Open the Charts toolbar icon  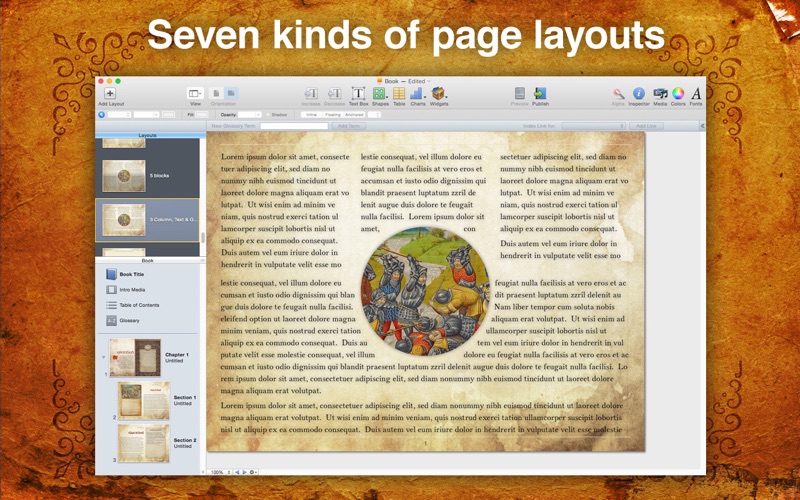point(417,93)
